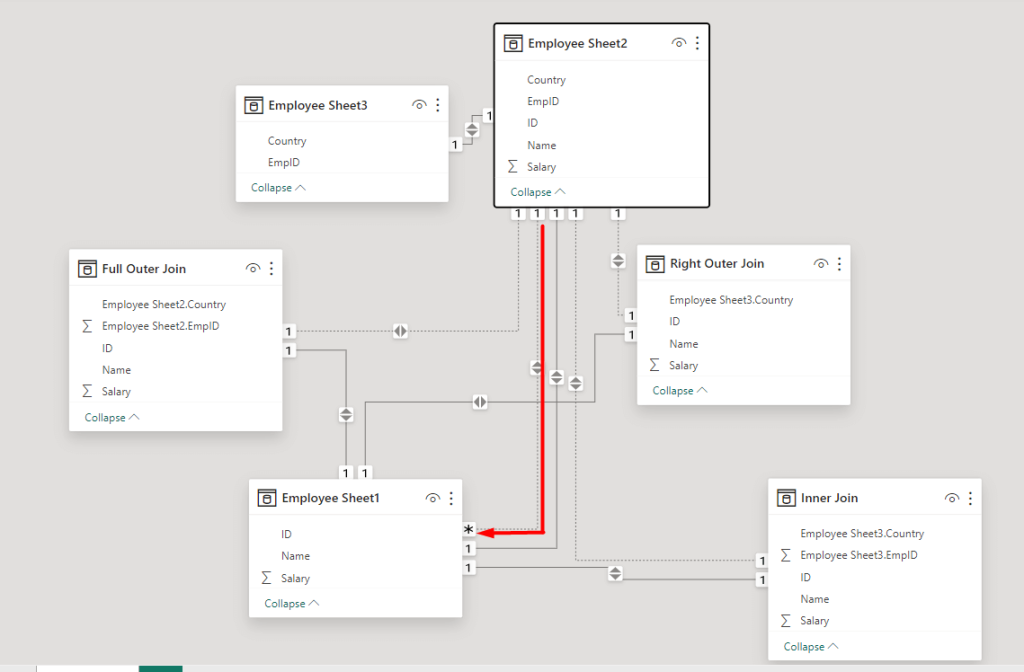The image size is (1024, 672).
Task: Select the Employee Sheet2 table icon
Action: coord(513,44)
